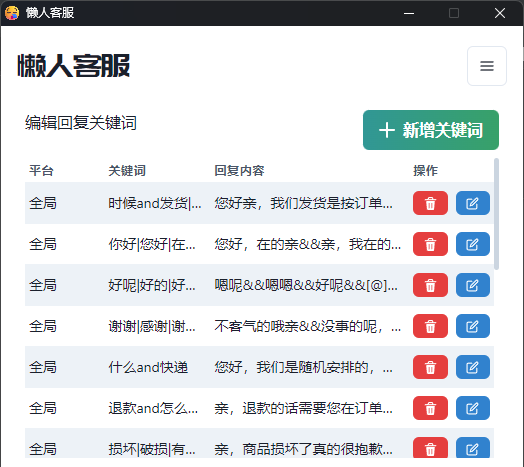Delete the 什么and快递 keyword row
The width and height of the screenshot is (524, 467).
point(430,367)
